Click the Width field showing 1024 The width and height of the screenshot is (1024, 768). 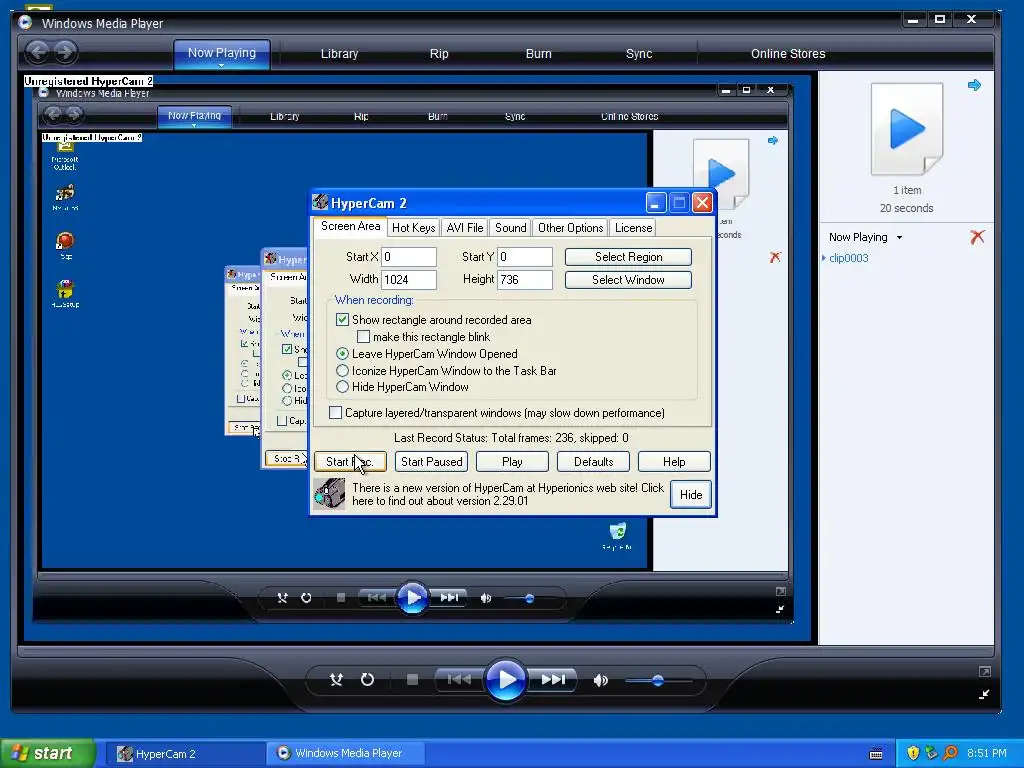tap(409, 280)
